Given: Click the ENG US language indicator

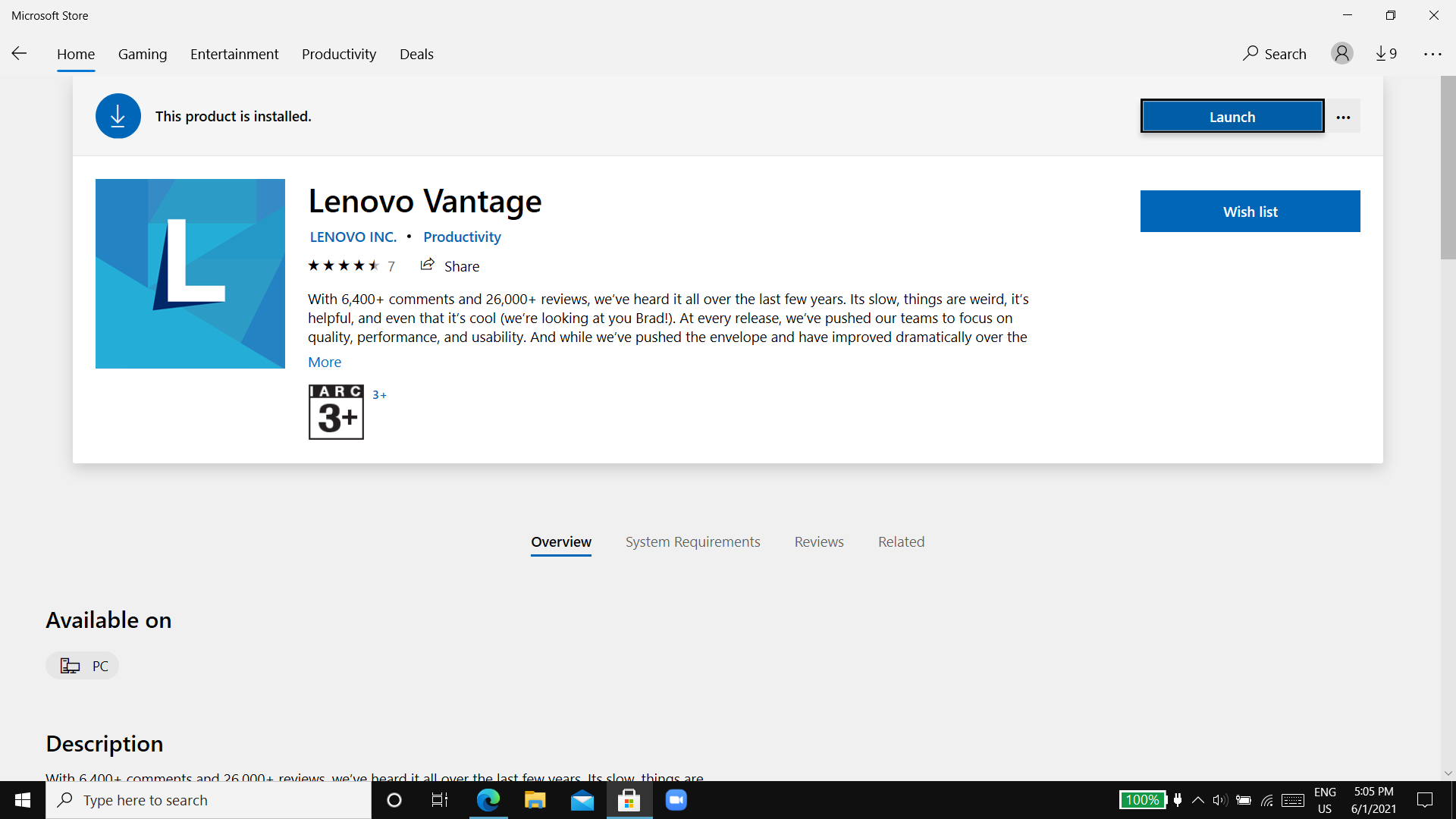Looking at the screenshot, I should click(1324, 800).
